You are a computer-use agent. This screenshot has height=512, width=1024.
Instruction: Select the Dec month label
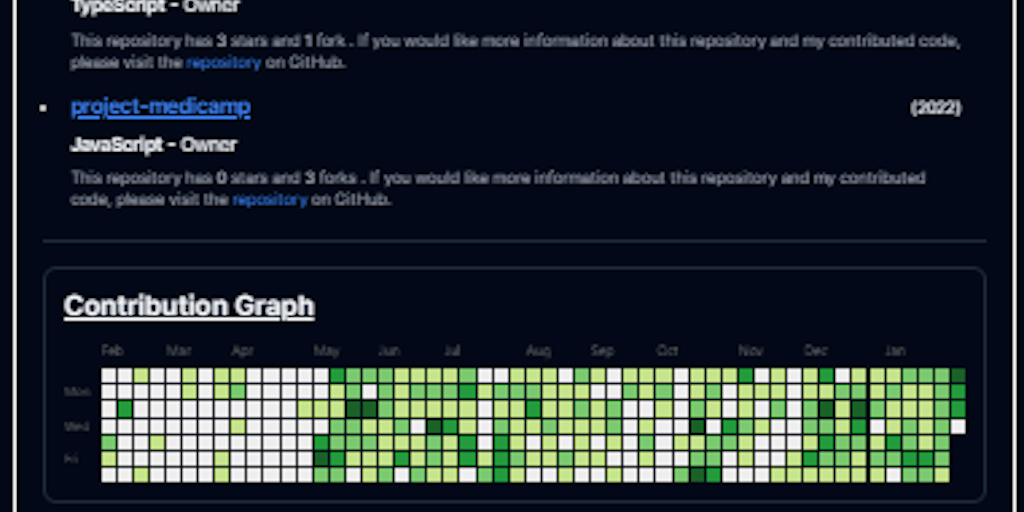815,351
